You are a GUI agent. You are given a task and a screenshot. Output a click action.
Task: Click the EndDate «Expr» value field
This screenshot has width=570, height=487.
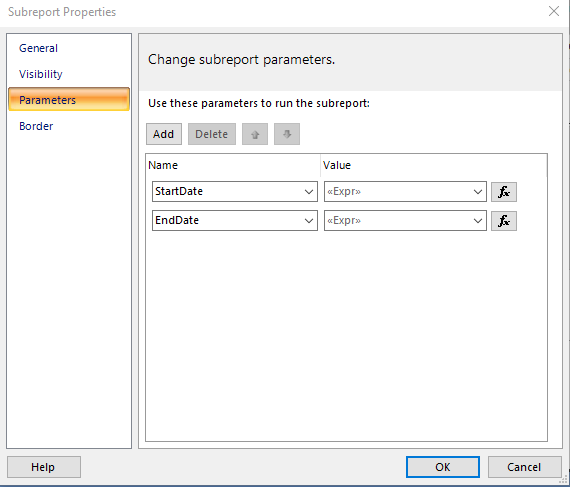coord(405,221)
